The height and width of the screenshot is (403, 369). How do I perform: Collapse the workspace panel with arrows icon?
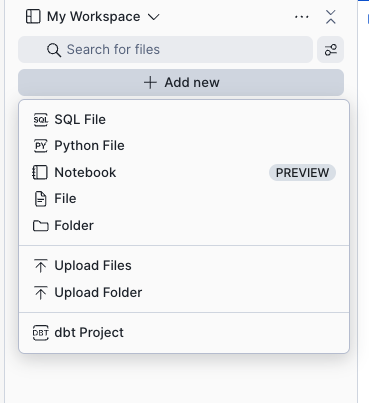(330, 17)
